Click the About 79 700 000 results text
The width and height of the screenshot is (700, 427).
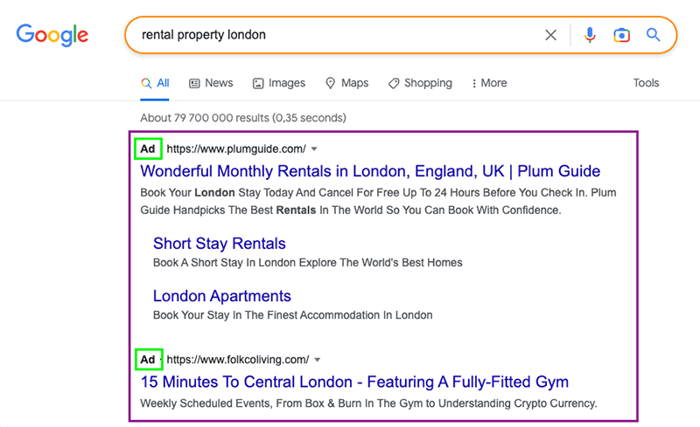point(243,118)
